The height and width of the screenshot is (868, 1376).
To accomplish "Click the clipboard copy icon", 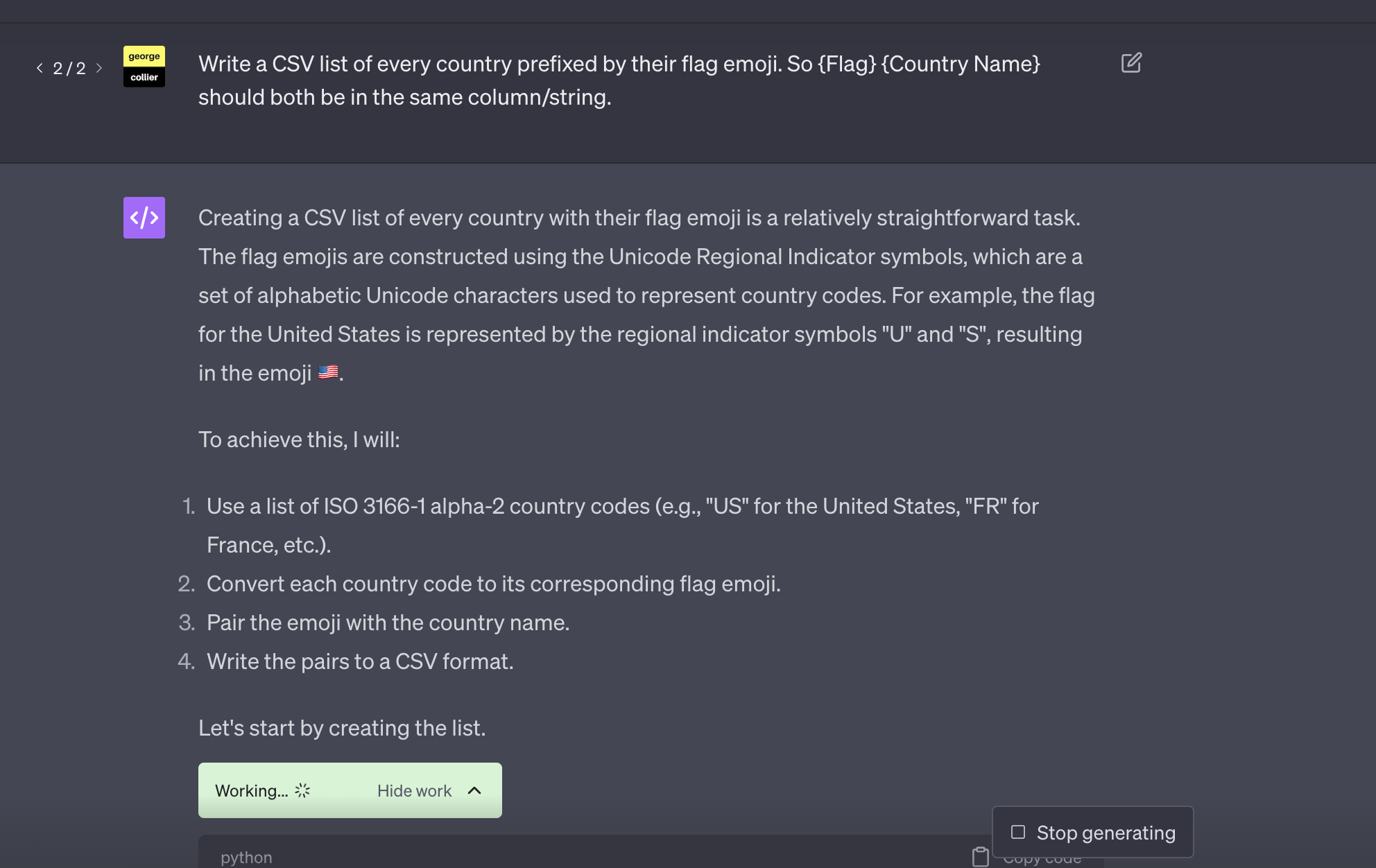I will click(x=980, y=858).
